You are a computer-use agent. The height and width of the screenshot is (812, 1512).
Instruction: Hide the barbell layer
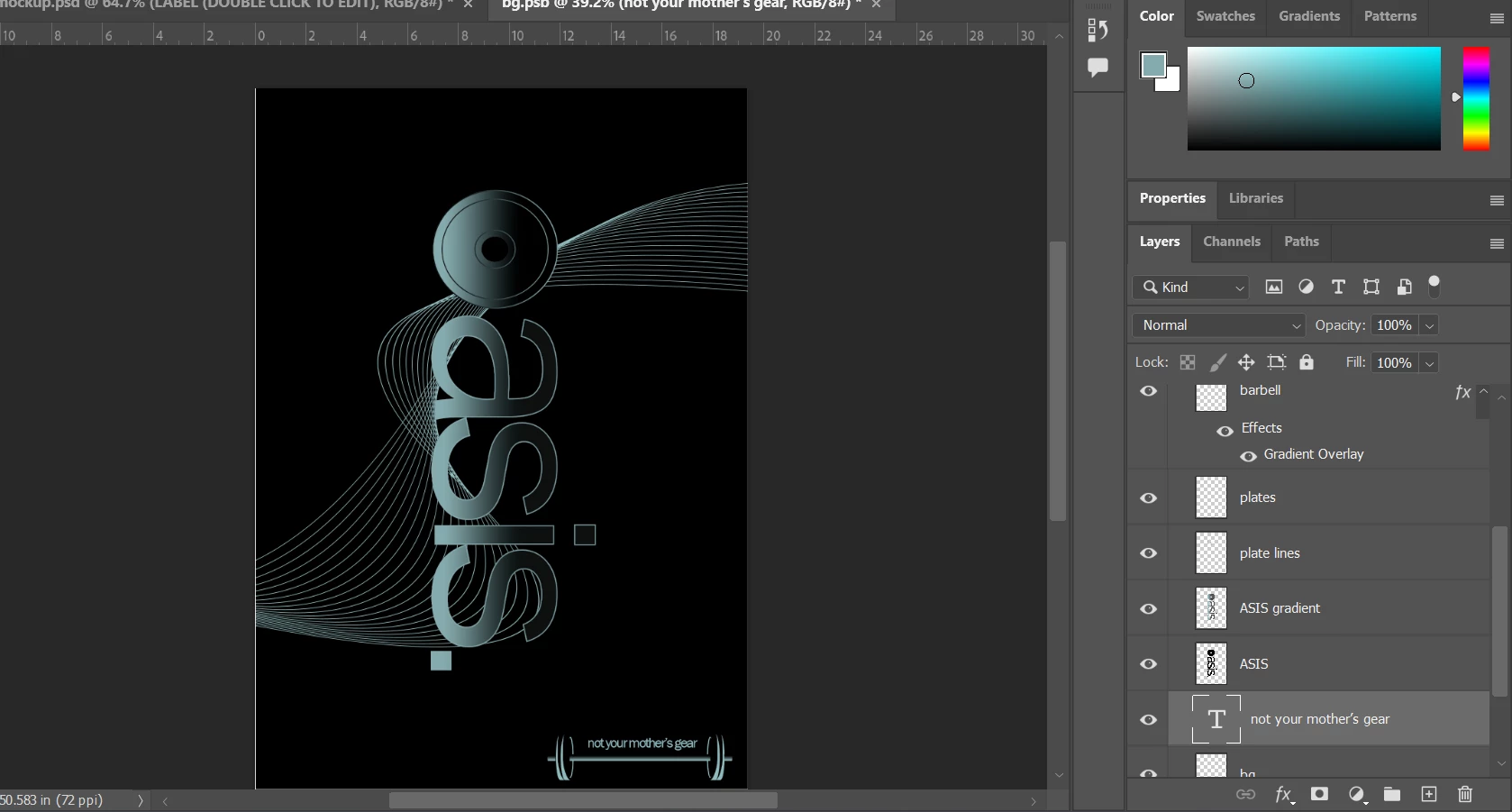pos(1149,391)
